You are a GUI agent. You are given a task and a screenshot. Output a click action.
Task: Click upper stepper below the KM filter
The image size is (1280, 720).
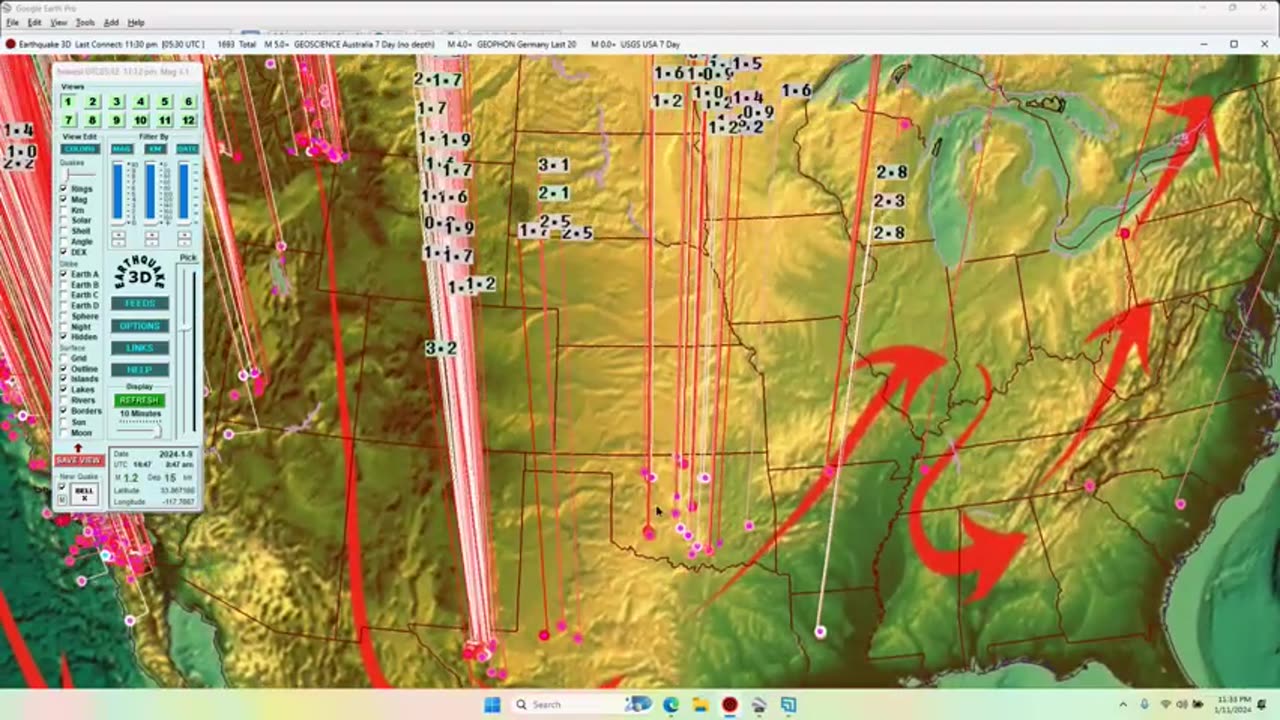click(x=152, y=234)
